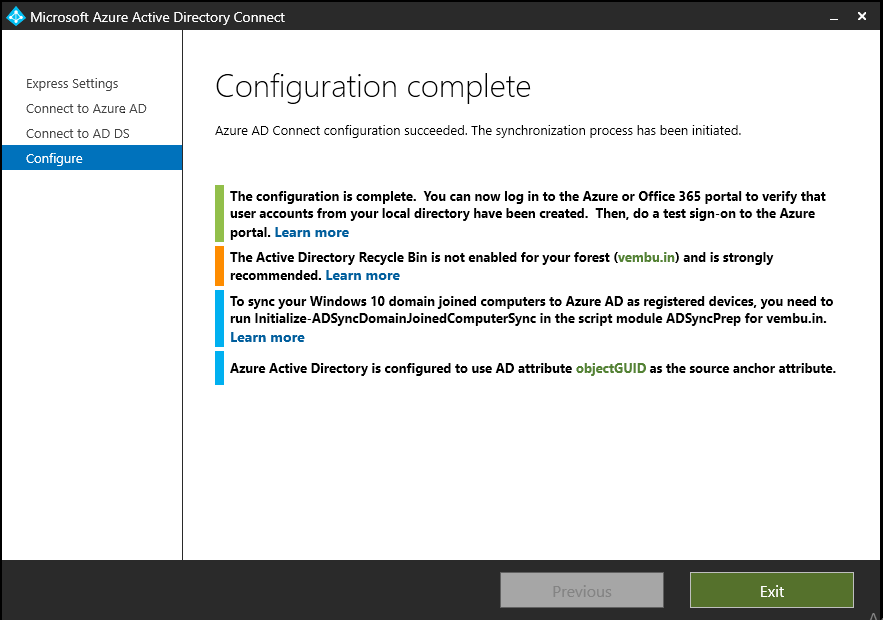Screen dimensions: 883x620
Task: Click the green vembu.in forest name
Action: pos(646,258)
